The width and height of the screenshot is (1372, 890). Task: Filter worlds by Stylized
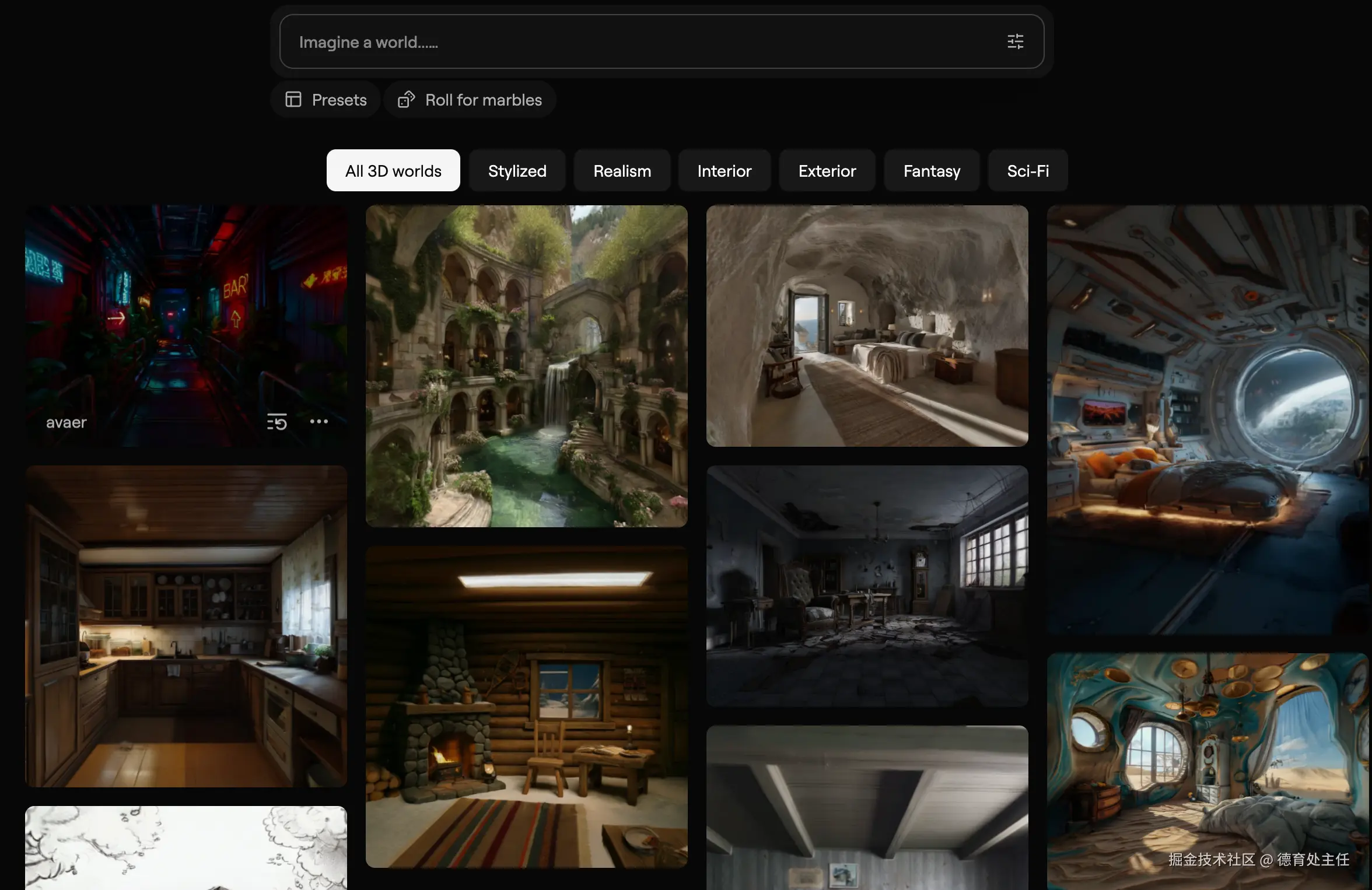click(x=517, y=171)
